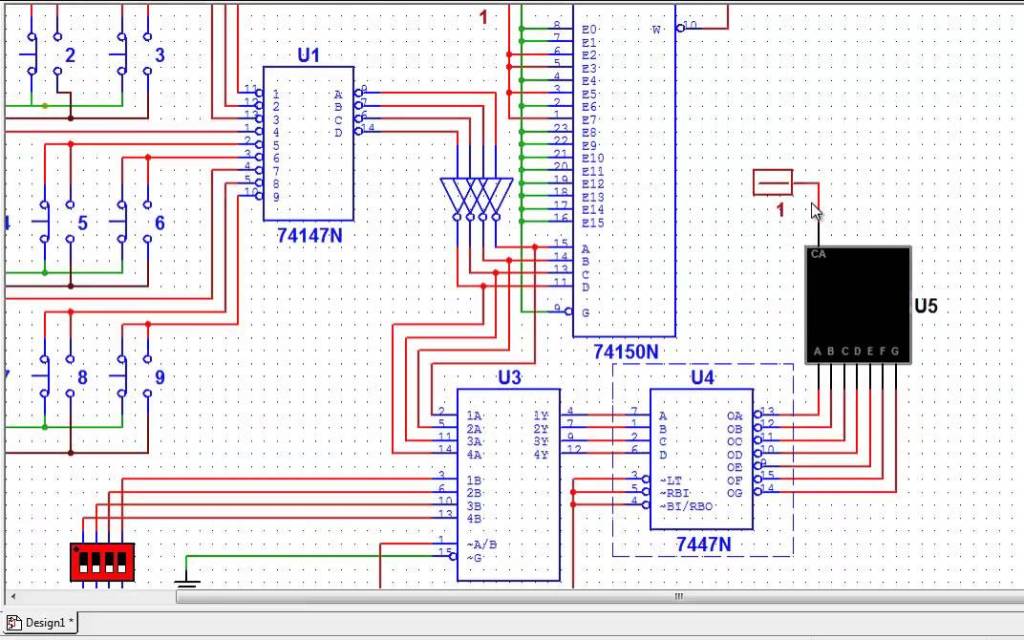Click the 7447N part label
The height and width of the screenshot is (640, 1024).
pos(703,545)
